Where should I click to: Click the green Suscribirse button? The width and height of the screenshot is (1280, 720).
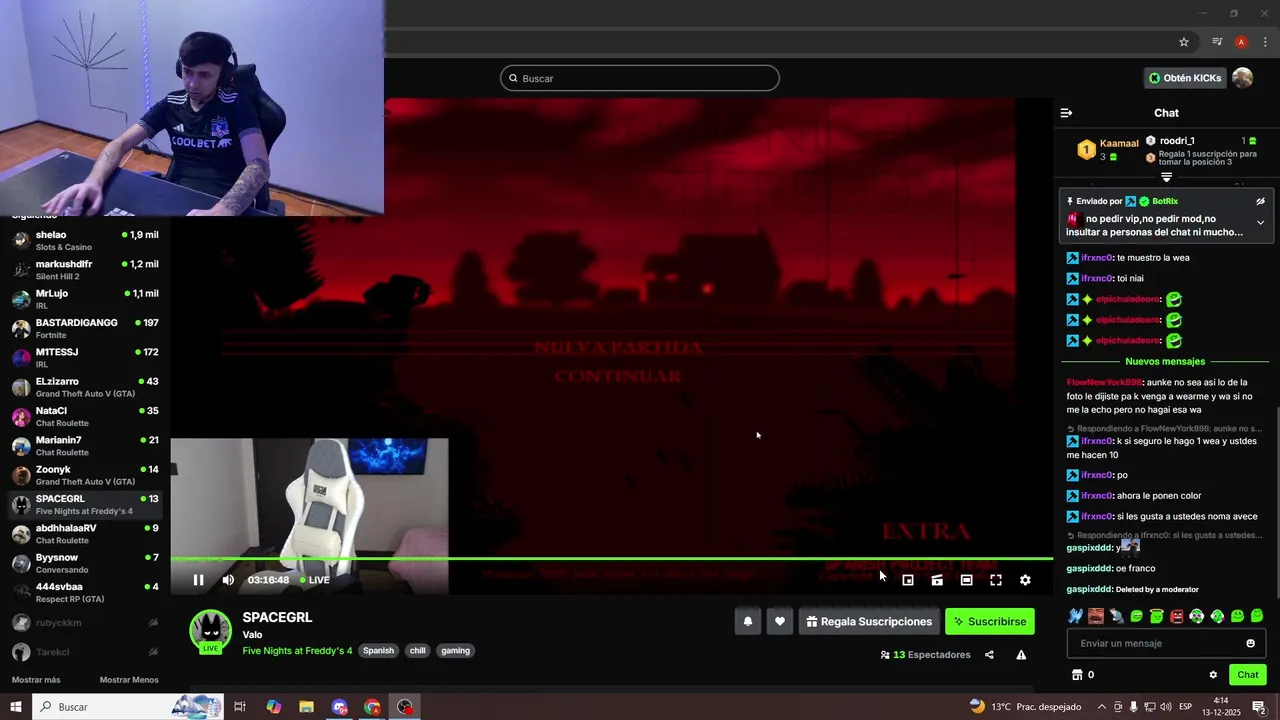990,621
